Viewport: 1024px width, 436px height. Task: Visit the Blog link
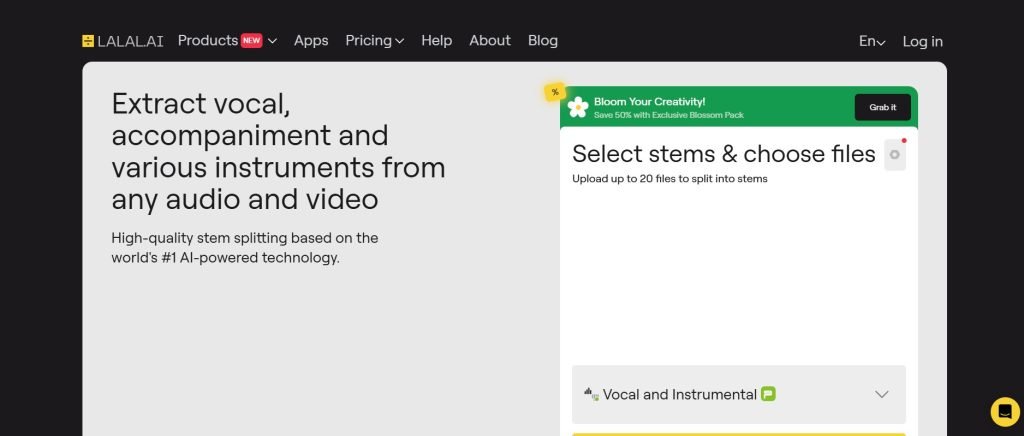[543, 40]
